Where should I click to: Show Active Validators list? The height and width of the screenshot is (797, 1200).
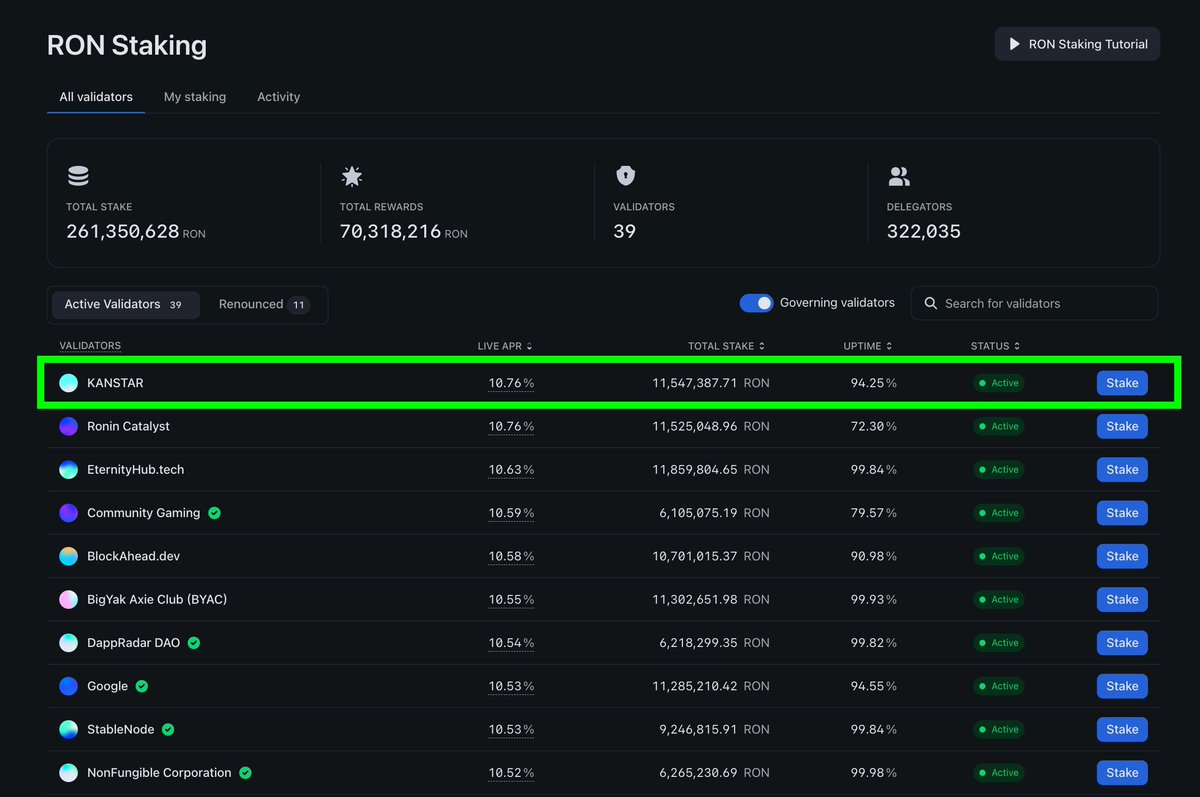tap(125, 305)
